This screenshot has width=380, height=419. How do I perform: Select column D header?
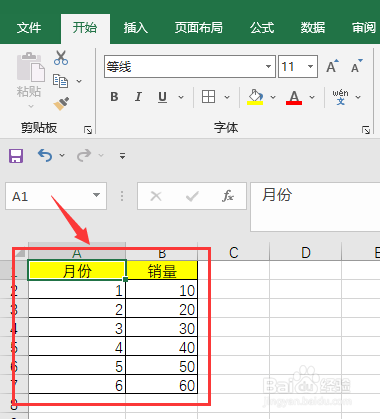[x=306, y=252]
